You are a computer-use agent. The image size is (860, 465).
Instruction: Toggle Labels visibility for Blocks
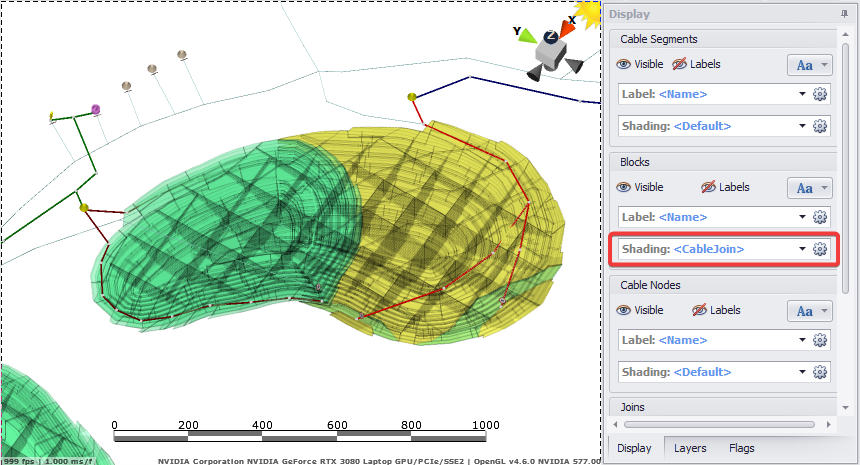pos(725,187)
